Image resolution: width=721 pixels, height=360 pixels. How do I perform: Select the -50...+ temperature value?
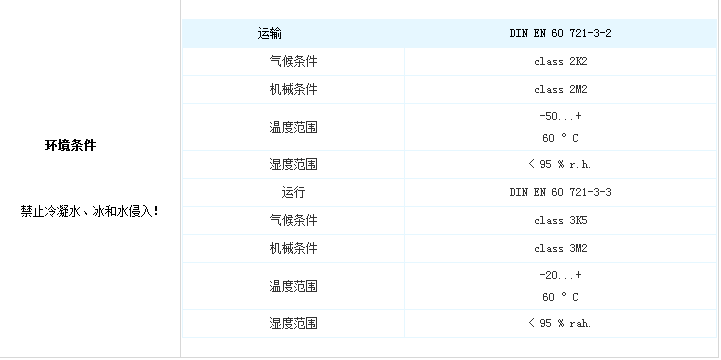(560, 116)
